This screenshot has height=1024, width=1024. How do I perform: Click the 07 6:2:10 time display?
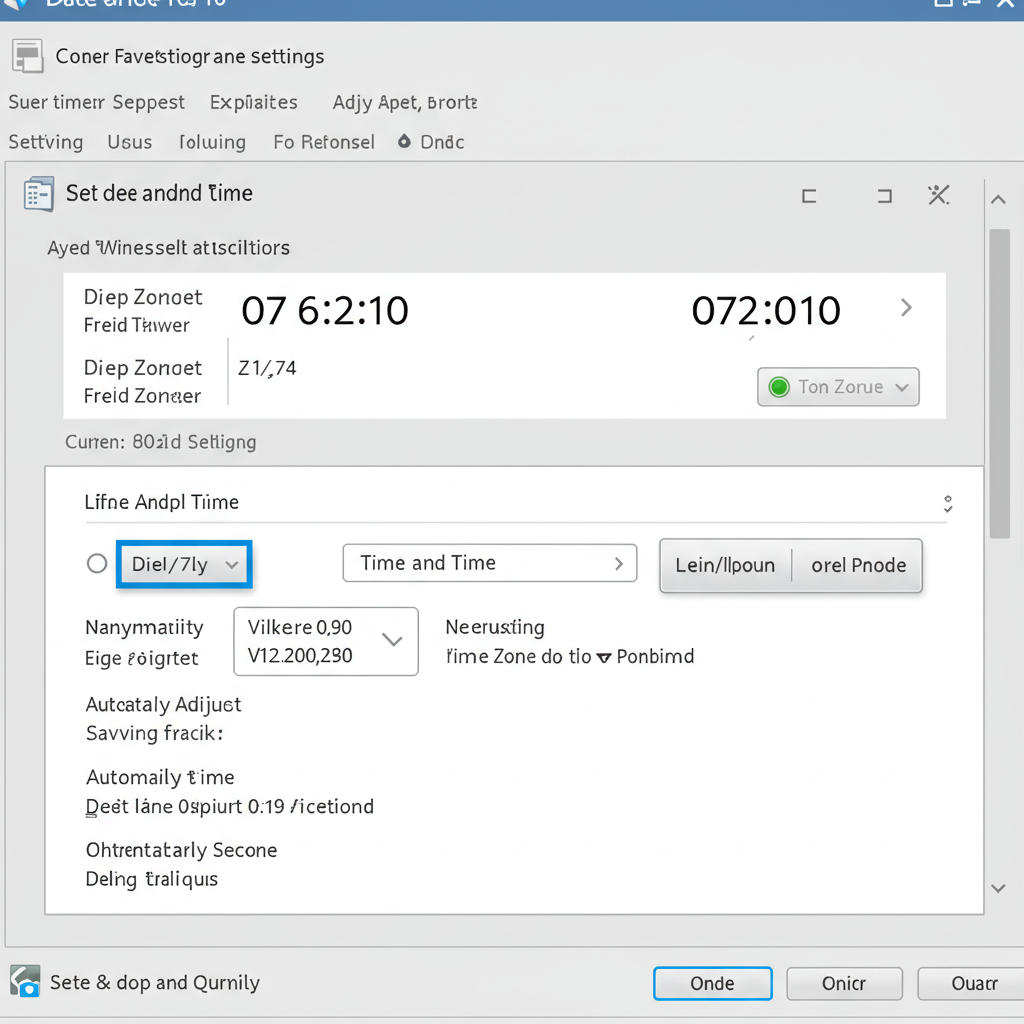click(325, 310)
